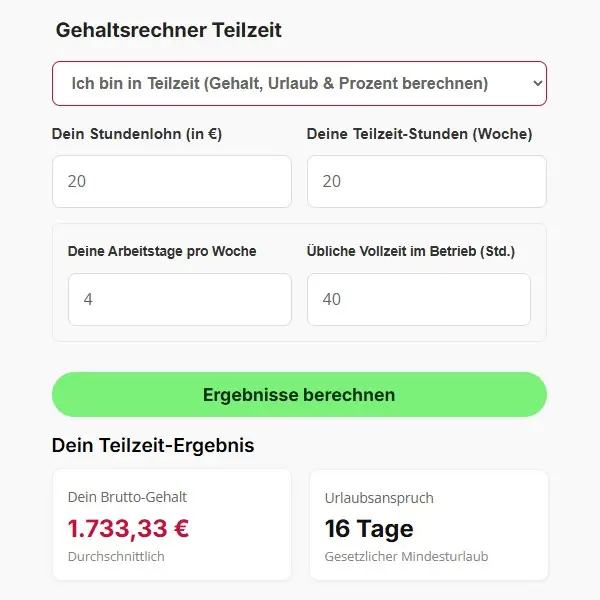Click the 'Durchschnittlich' caption text

tap(116, 556)
